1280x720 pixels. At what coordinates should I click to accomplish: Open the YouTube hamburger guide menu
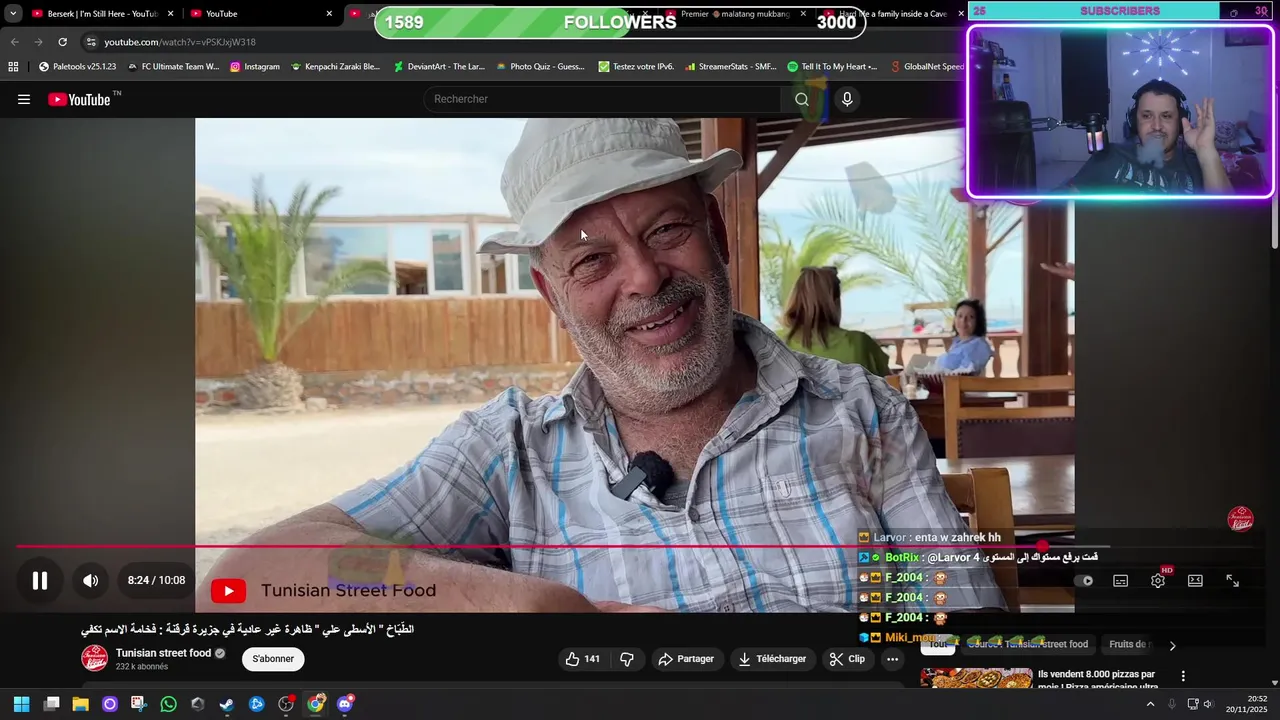pyautogui.click(x=24, y=99)
